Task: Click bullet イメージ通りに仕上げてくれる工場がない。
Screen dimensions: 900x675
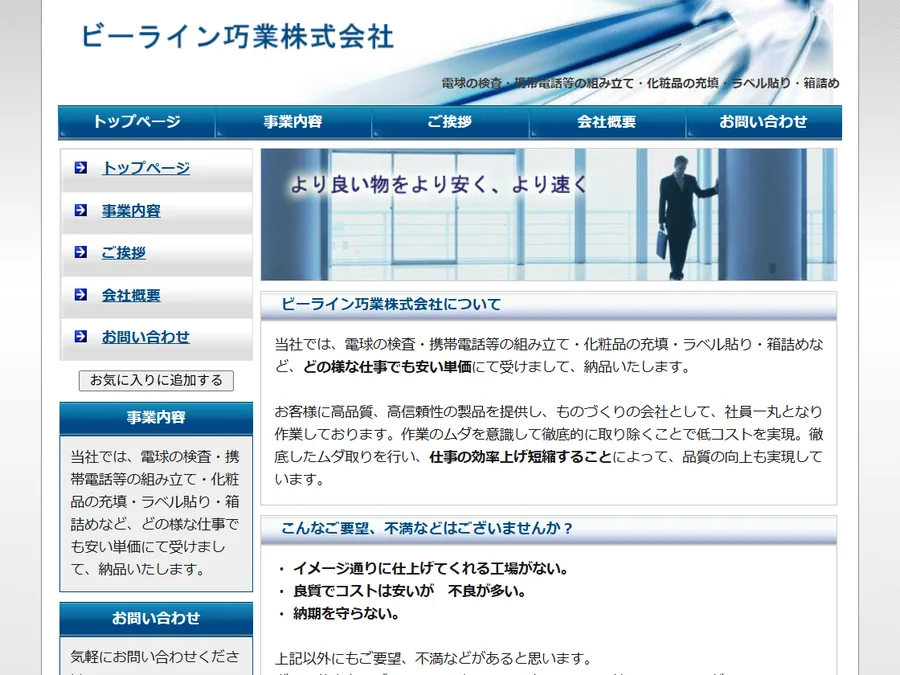Action: click(x=430, y=569)
